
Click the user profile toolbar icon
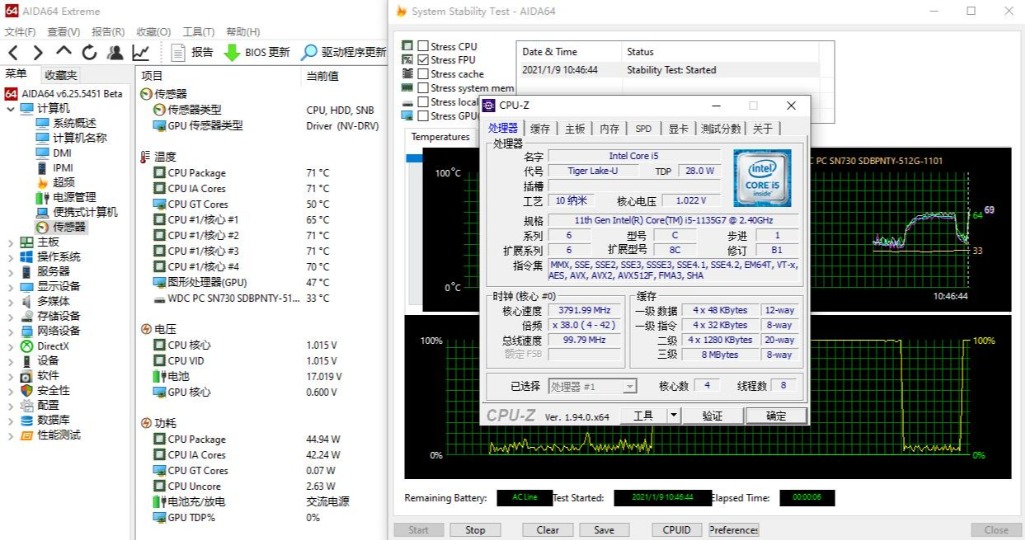(x=115, y=53)
